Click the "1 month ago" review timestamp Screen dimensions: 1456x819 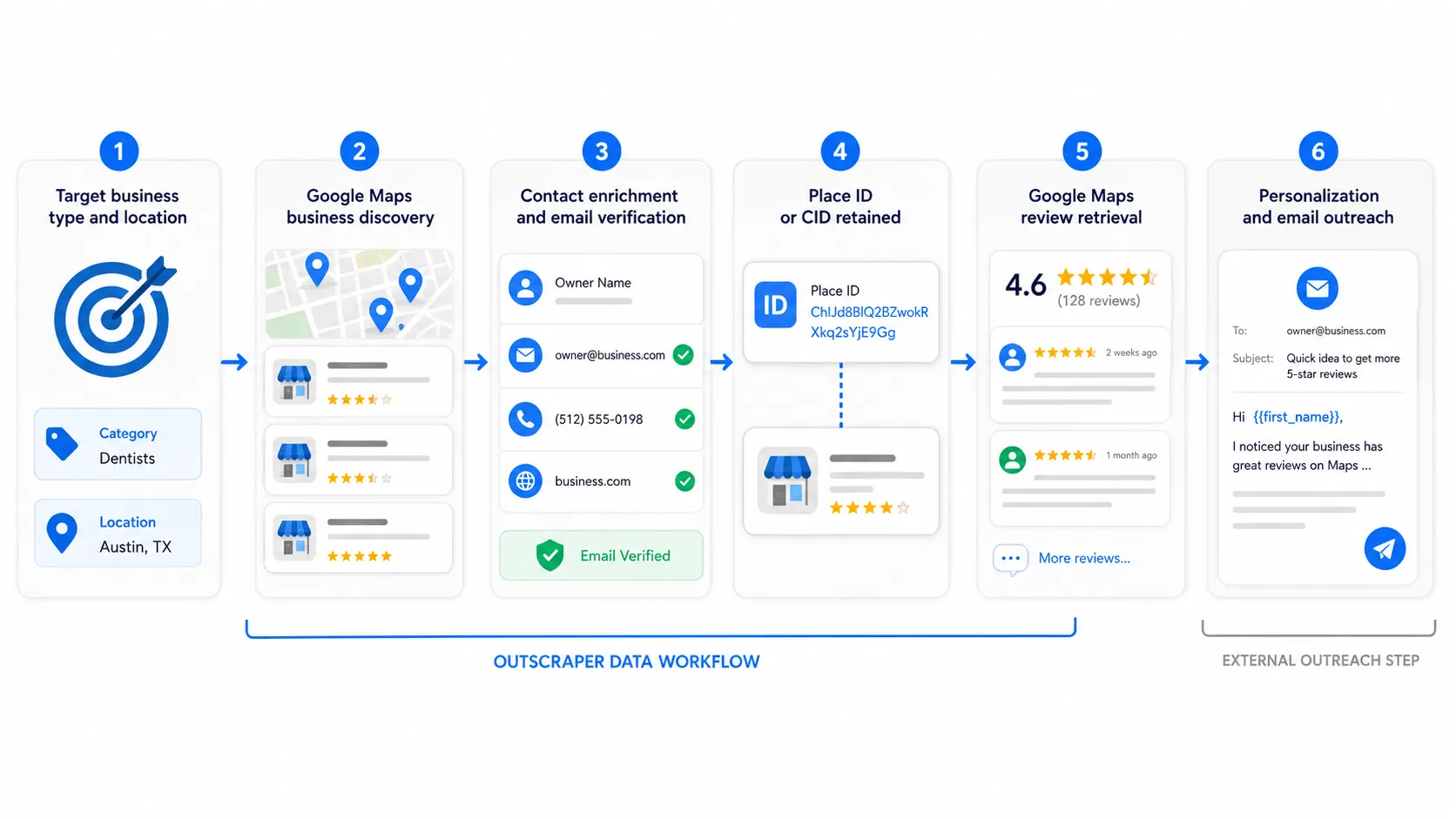click(x=1131, y=455)
